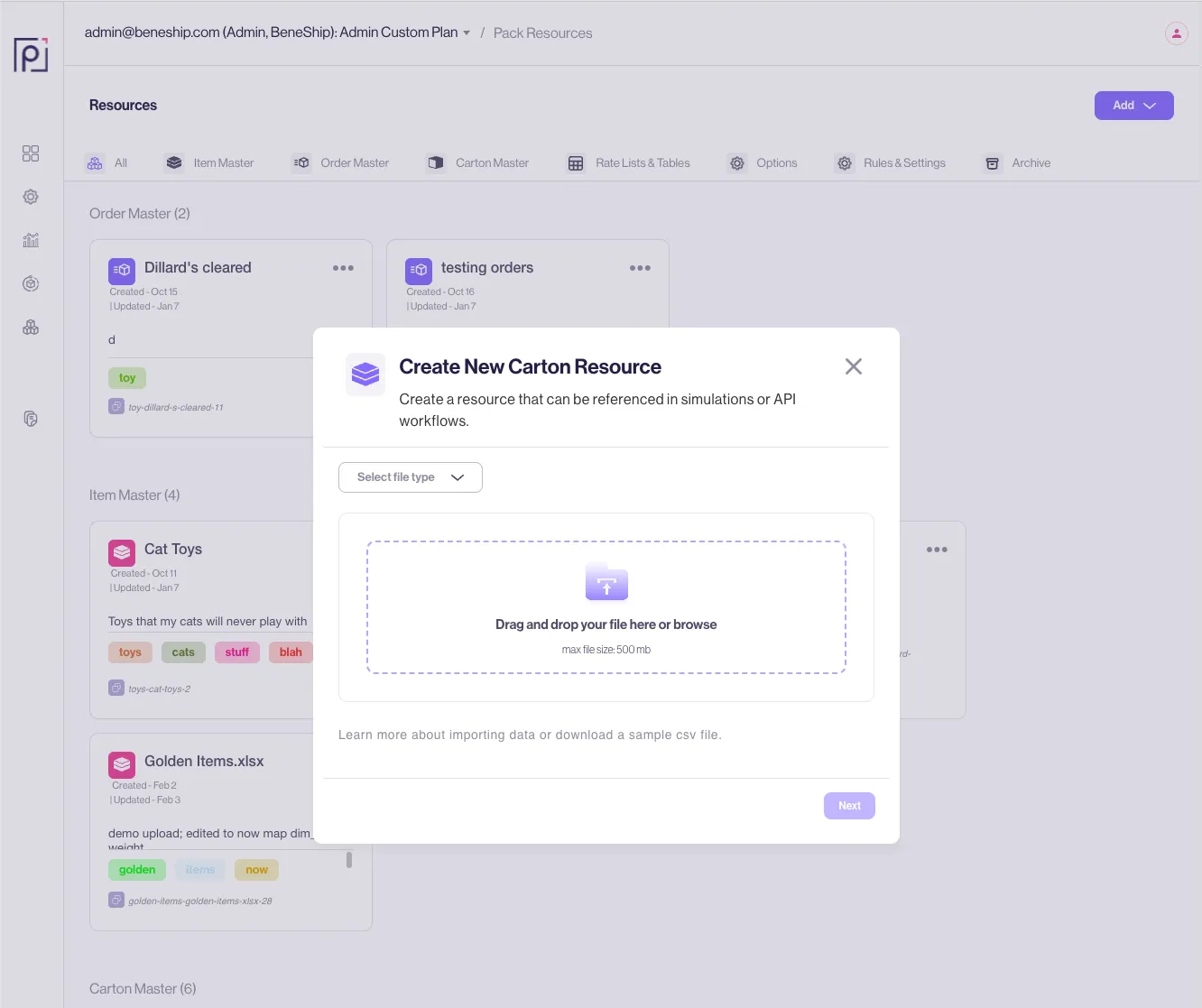Click the drag and drop file area
This screenshot has height=1008, width=1202.
tap(606, 607)
